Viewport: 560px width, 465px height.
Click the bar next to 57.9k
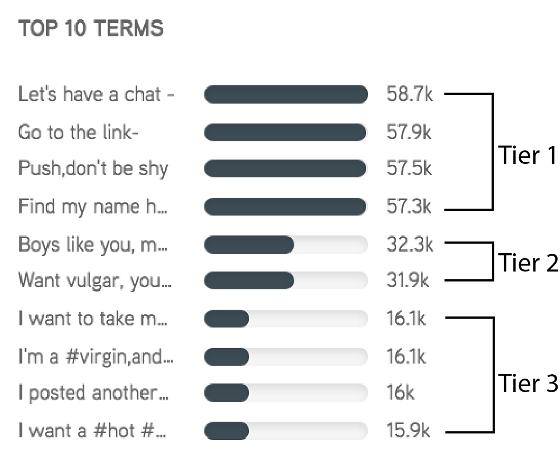286,132
